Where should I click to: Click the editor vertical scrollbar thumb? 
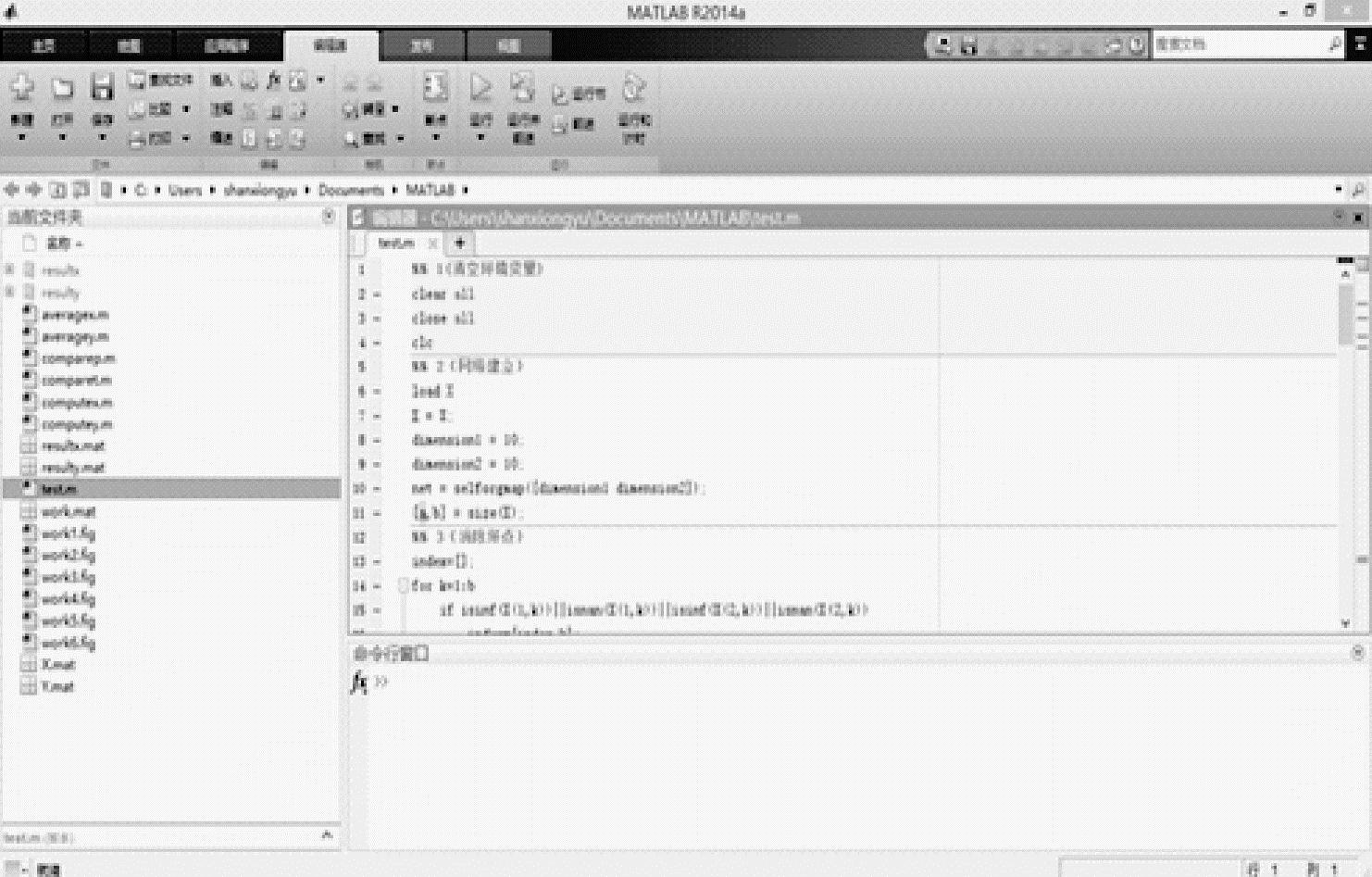[1345, 315]
